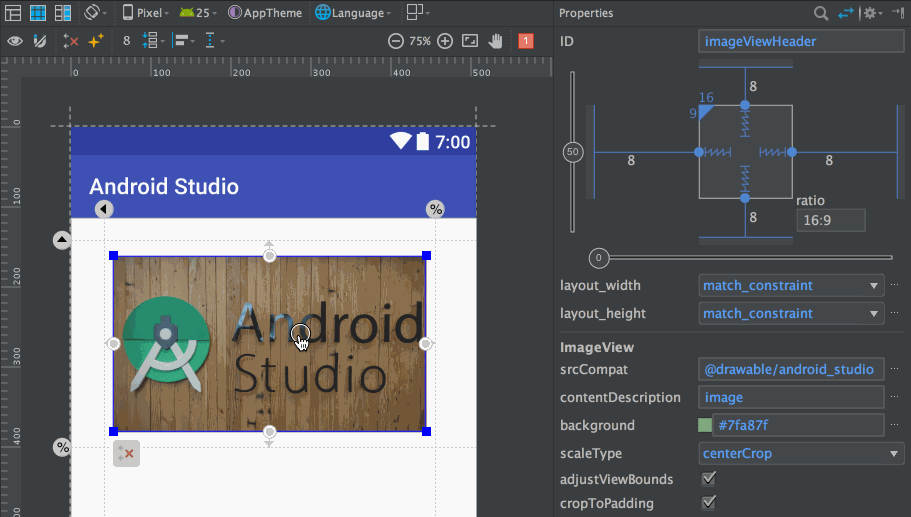Toggle the aspect ratio corner triangle
The width and height of the screenshot is (911, 517).
point(705,111)
